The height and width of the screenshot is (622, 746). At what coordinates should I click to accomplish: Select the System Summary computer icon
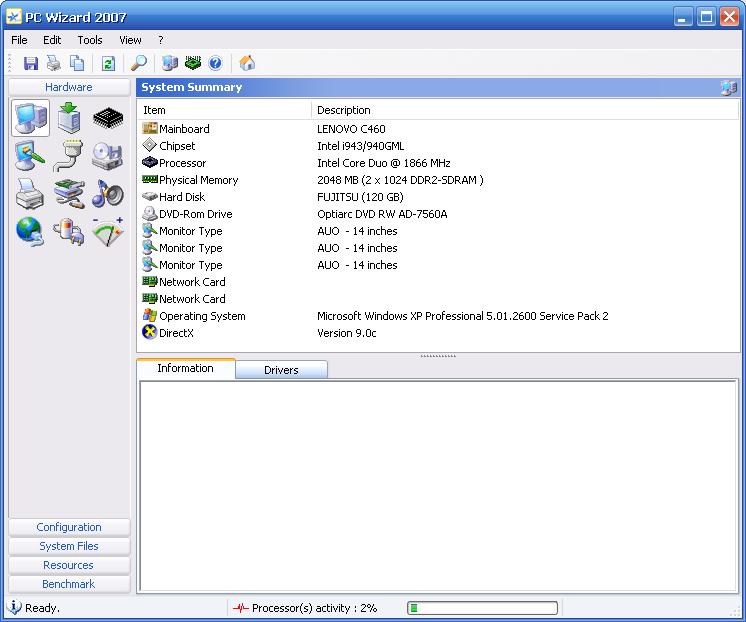pos(30,118)
